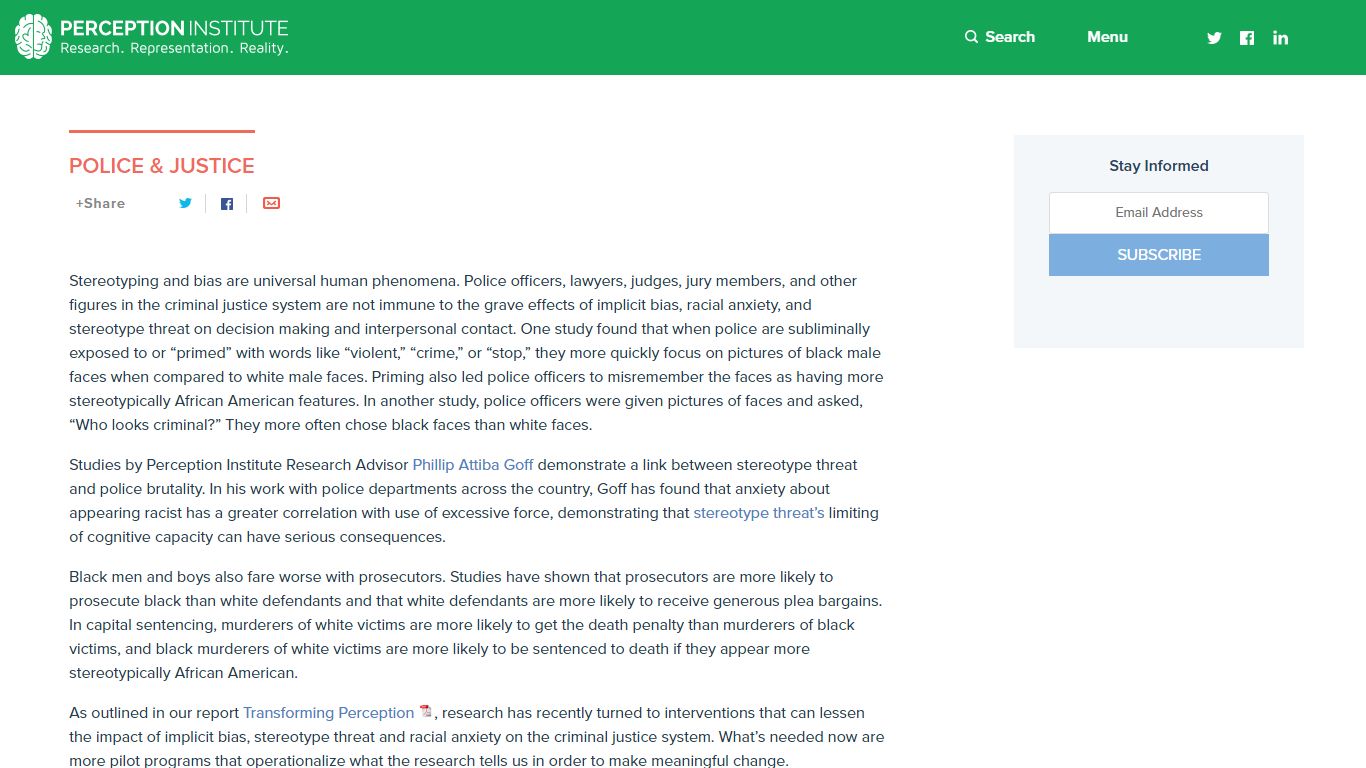Click the search magnifier icon
Image resolution: width=1366 pixels, height=768 pixels.
(x=971, y=37)
